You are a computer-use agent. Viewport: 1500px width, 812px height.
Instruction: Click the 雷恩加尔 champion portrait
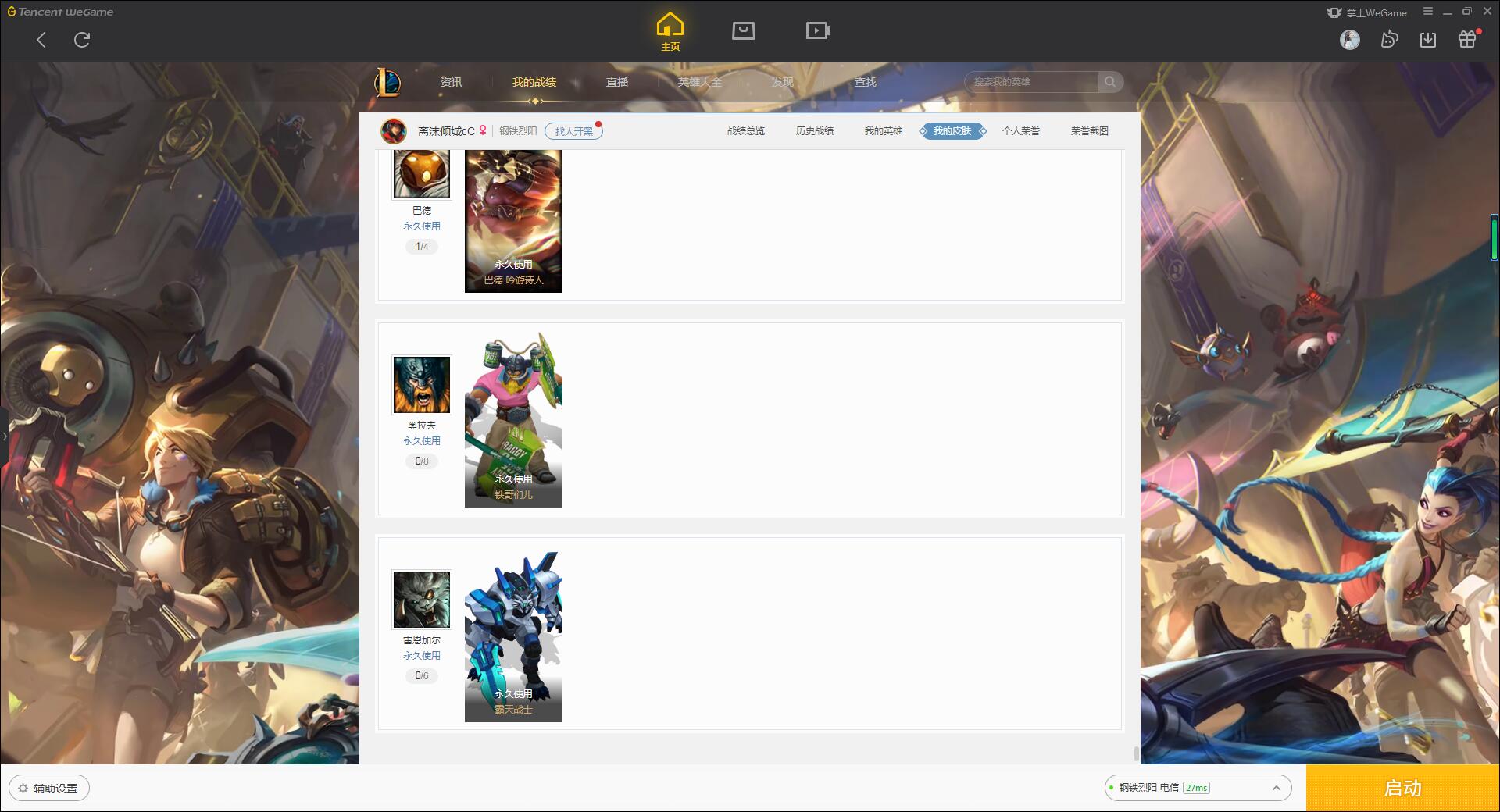pos(422,600)
